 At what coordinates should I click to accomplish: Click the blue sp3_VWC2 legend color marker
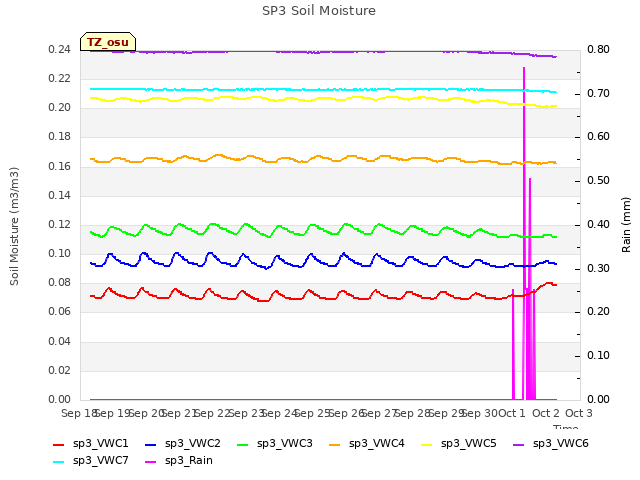tap(151, 444)
